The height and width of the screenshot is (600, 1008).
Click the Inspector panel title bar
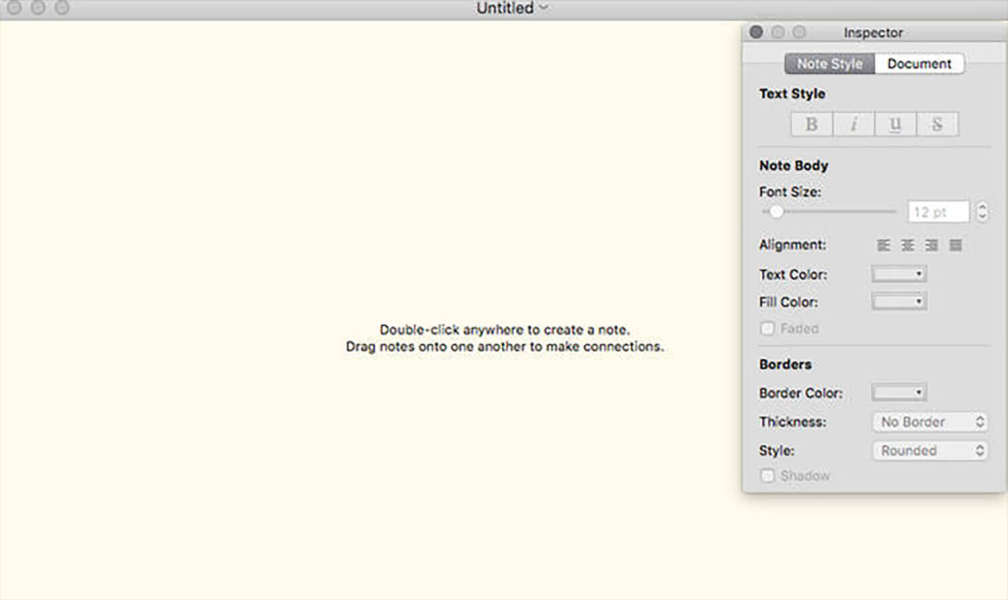874,32
